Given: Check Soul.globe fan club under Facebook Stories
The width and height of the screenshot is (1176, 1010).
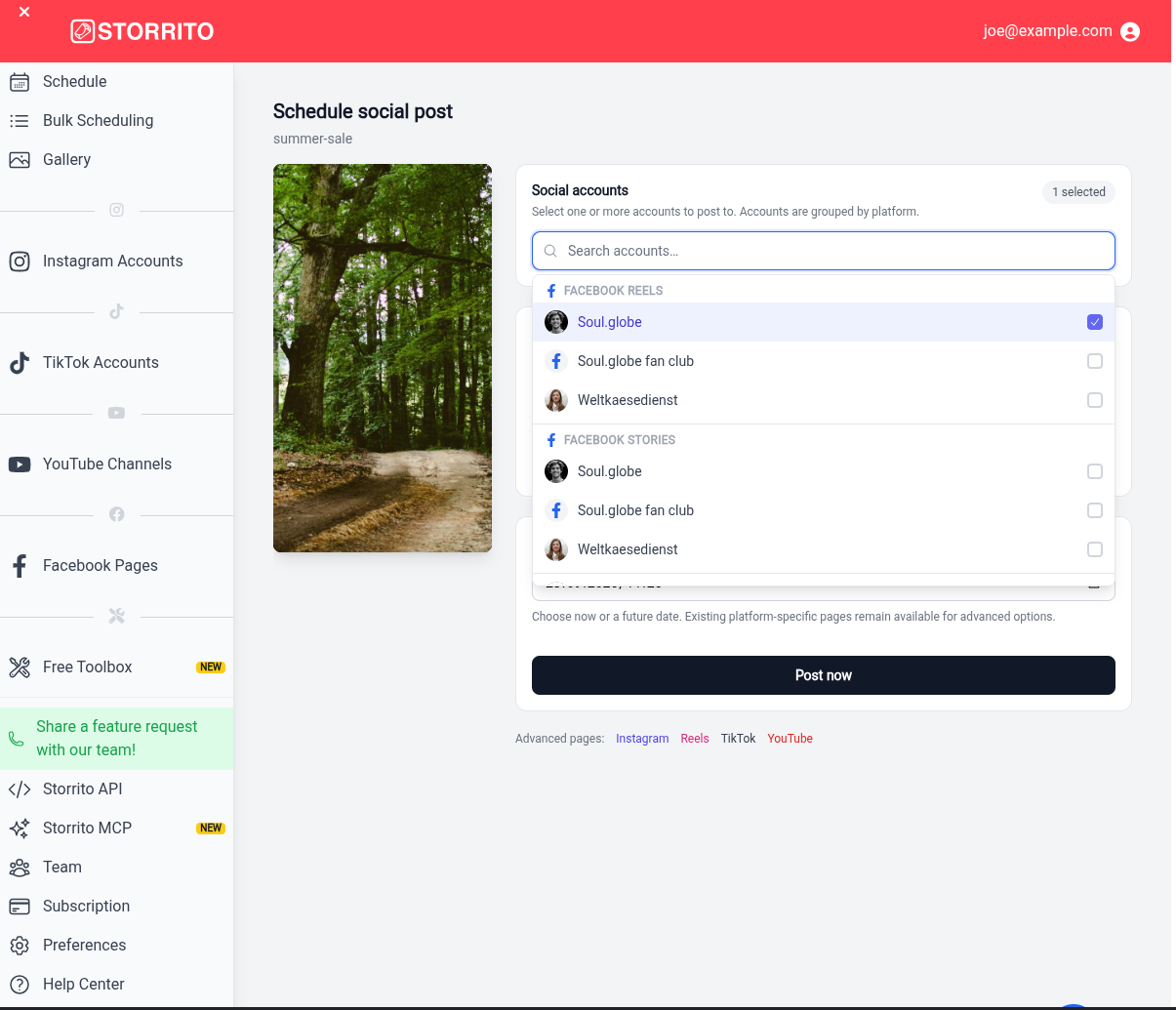Looking at the screenshot, I should pyautogui.click(x=1095, y=510).
